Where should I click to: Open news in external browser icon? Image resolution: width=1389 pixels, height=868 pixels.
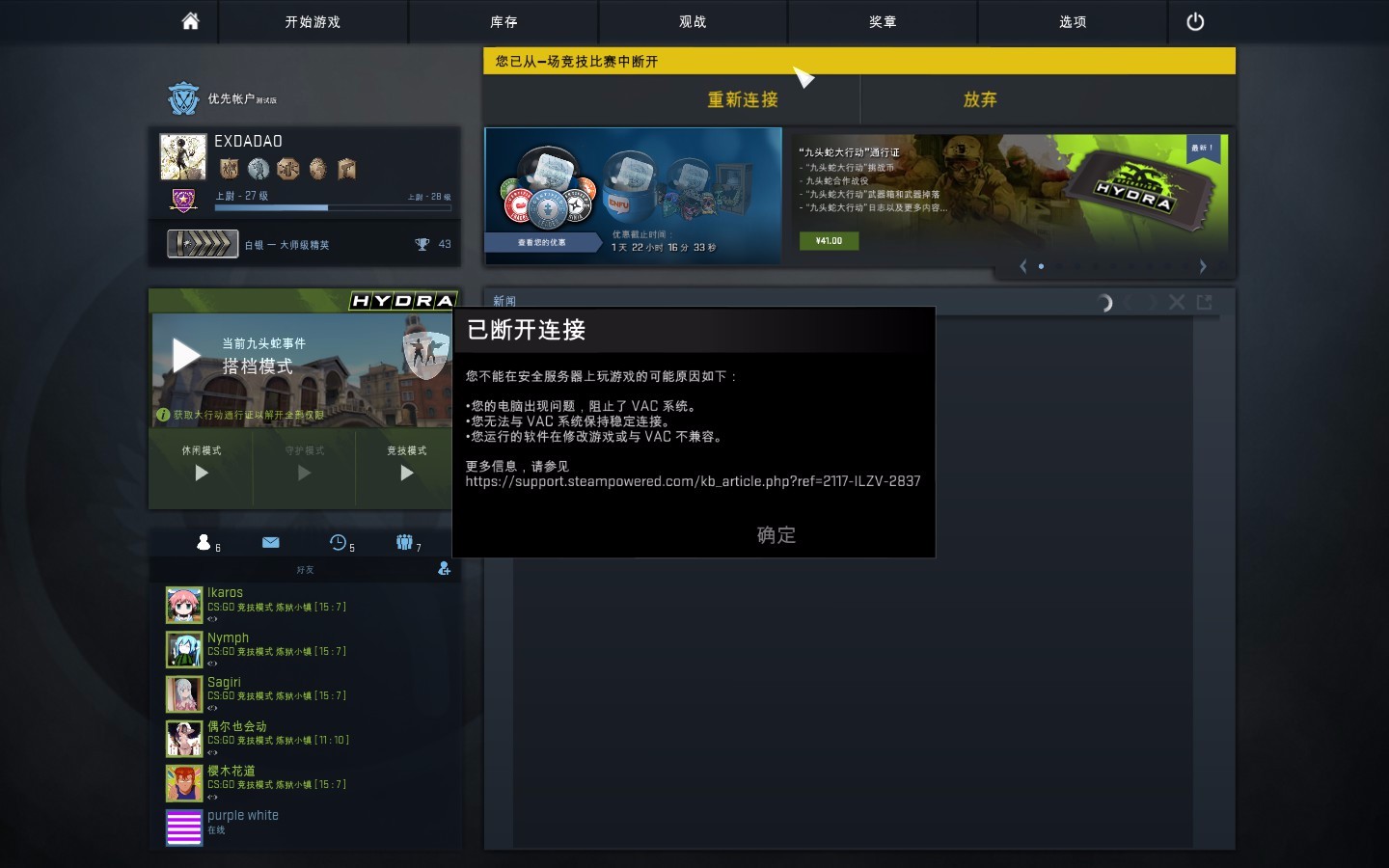click(1204, 302)
